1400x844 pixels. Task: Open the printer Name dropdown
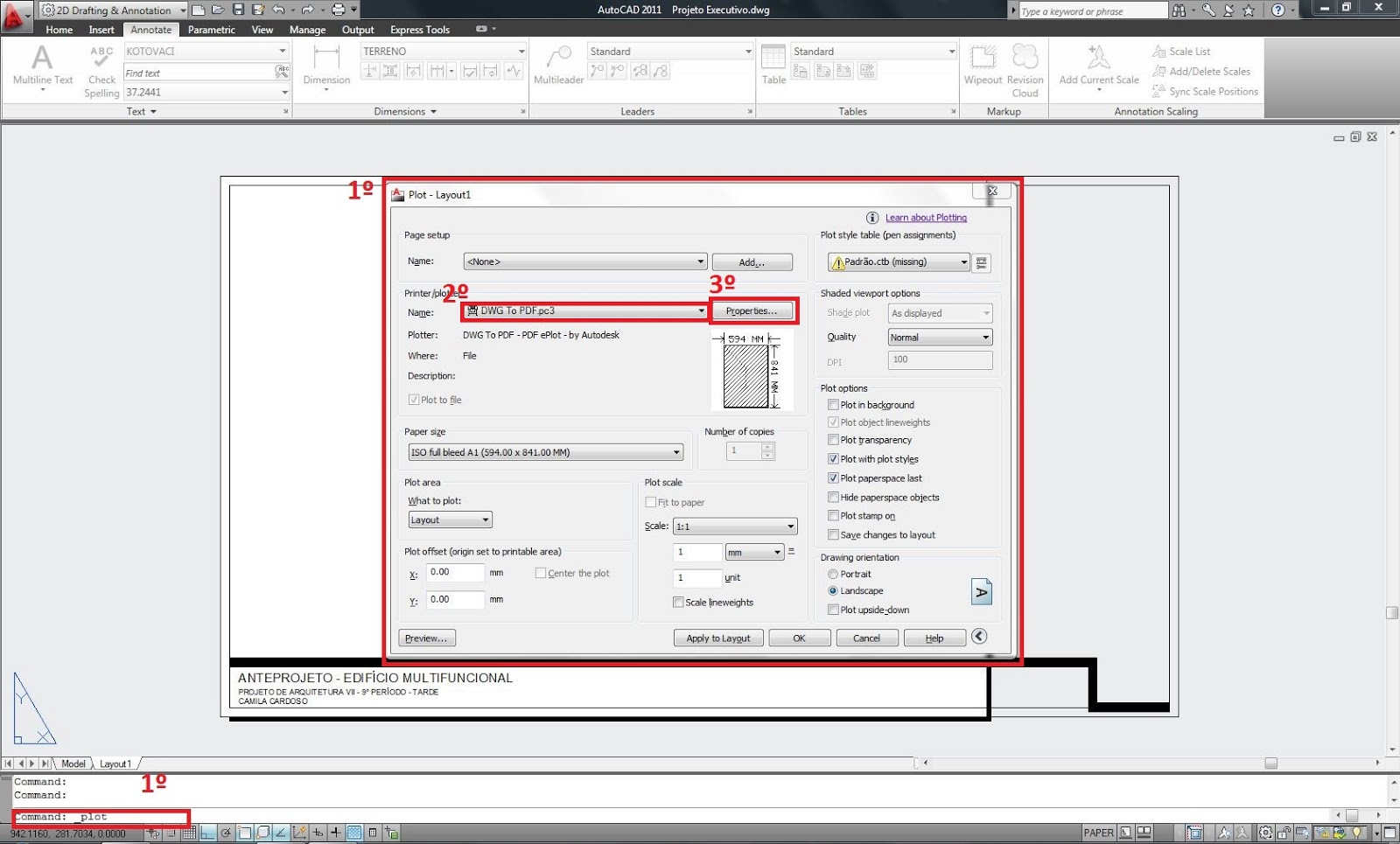tap(700, 310)
